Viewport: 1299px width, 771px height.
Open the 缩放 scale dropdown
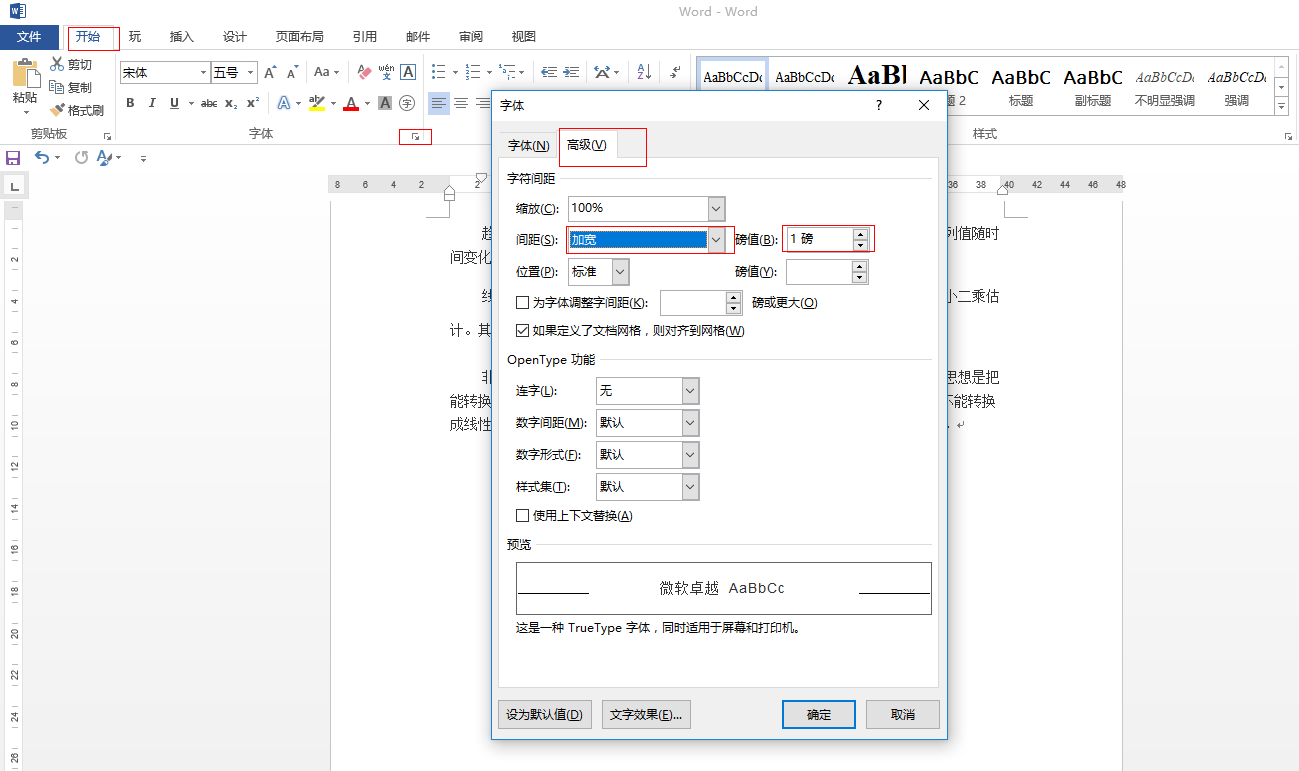716,208
